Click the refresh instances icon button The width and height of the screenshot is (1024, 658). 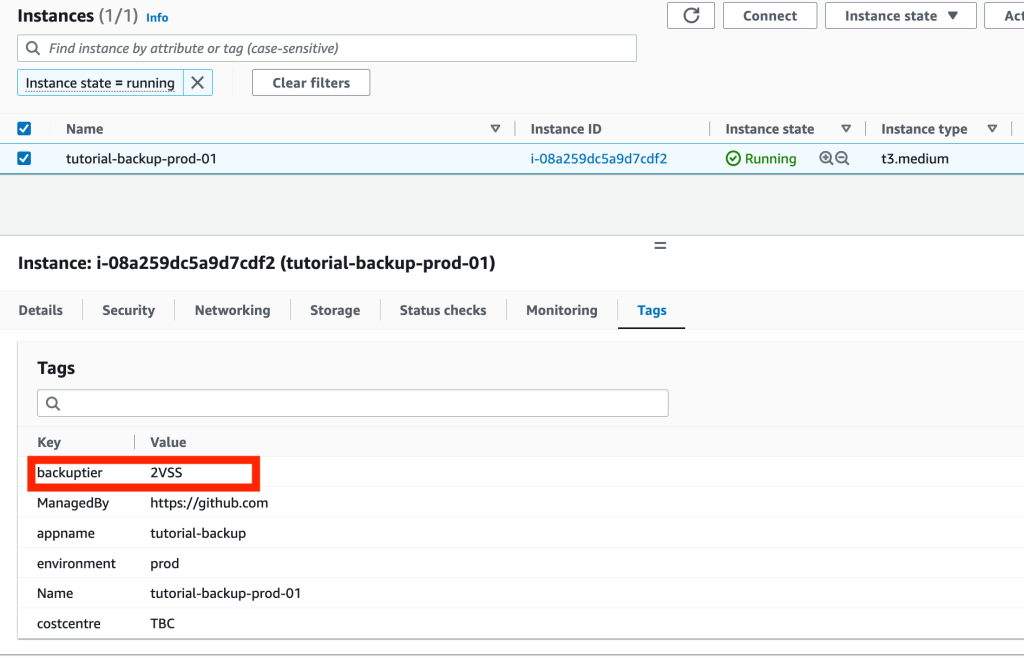coord(691,16)
